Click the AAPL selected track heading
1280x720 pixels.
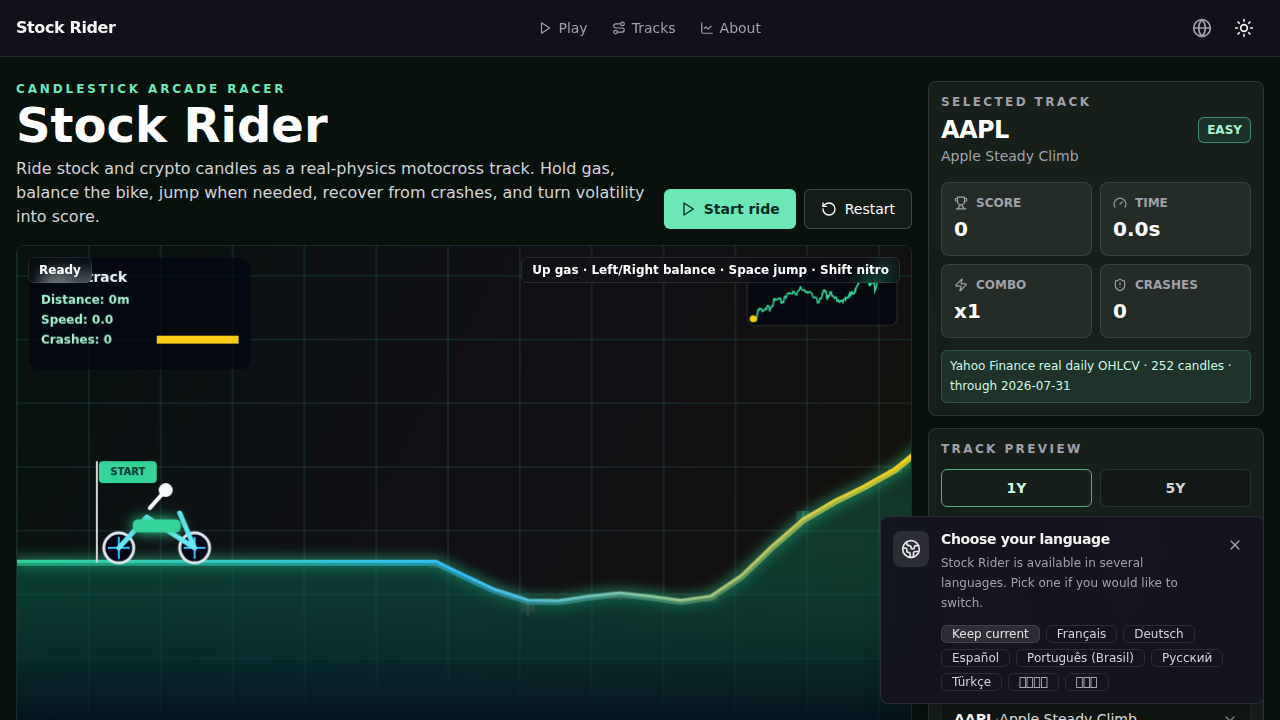(975, 130)
